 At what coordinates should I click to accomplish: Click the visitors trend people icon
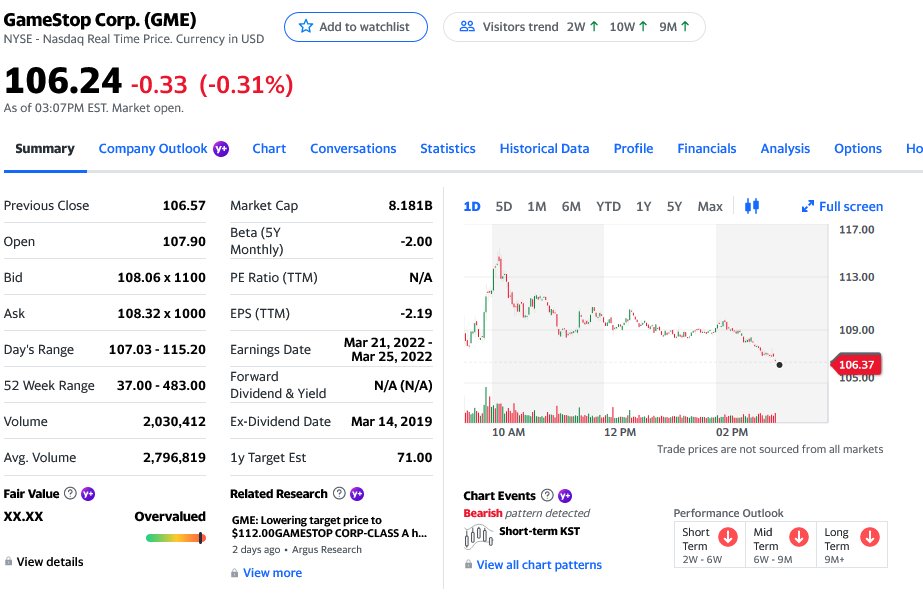467,26
